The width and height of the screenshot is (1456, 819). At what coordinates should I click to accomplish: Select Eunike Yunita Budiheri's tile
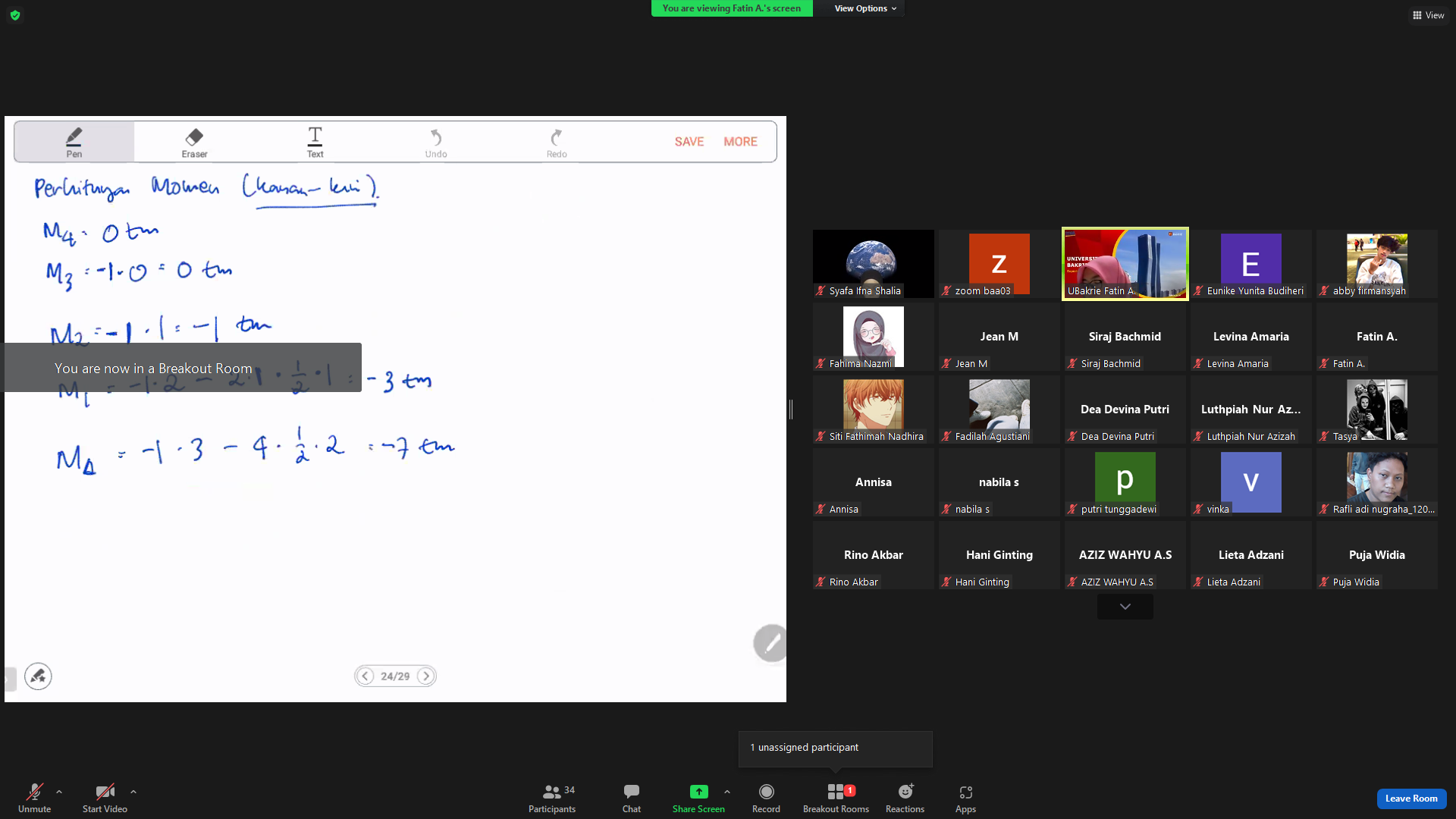1251,264
